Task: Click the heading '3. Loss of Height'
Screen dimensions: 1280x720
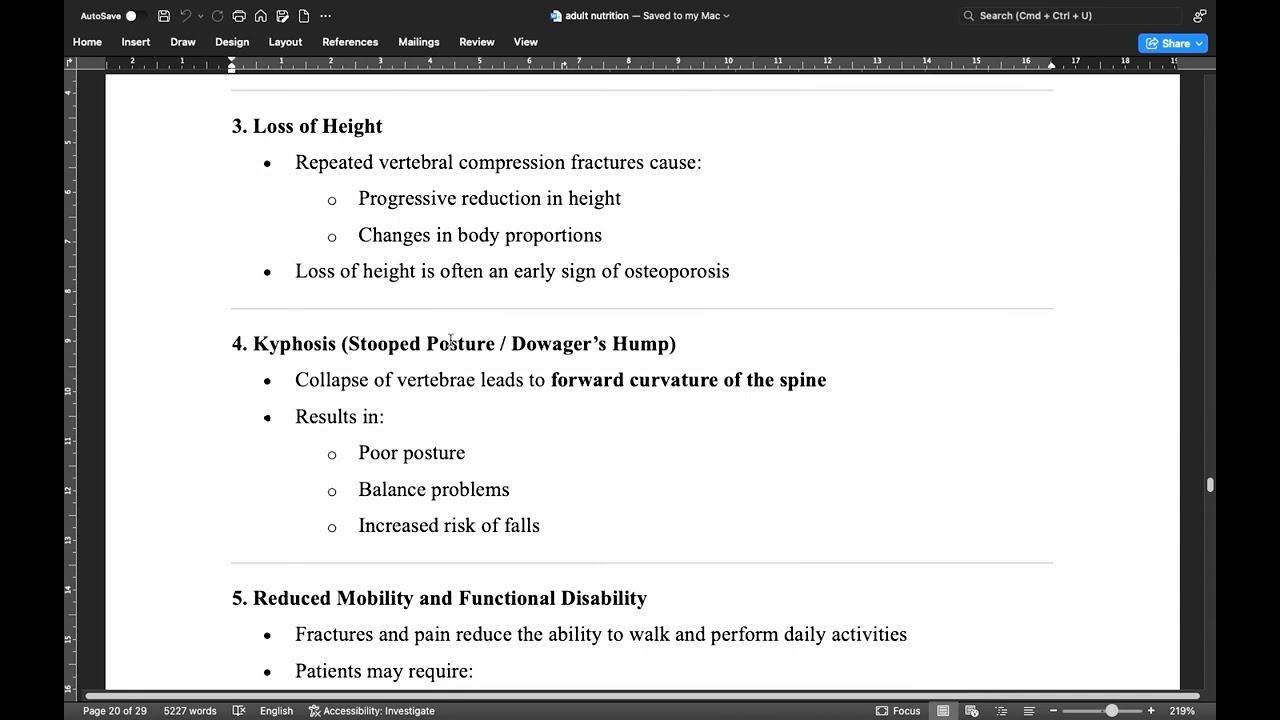Action: pyautogui.click(x=307, y=126)
